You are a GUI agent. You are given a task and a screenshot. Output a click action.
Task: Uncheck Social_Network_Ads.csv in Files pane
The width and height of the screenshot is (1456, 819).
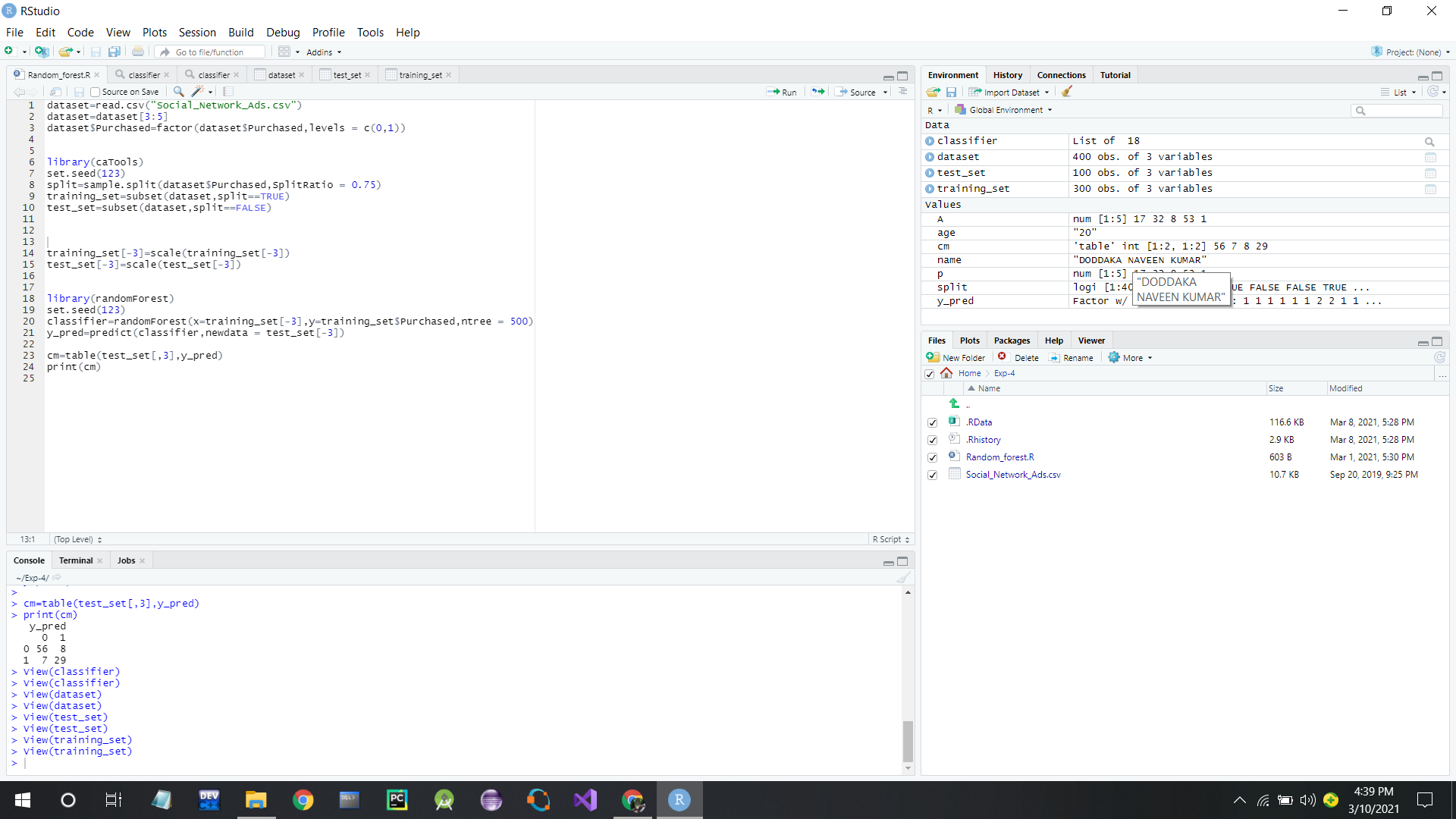[x=933, y=475]
